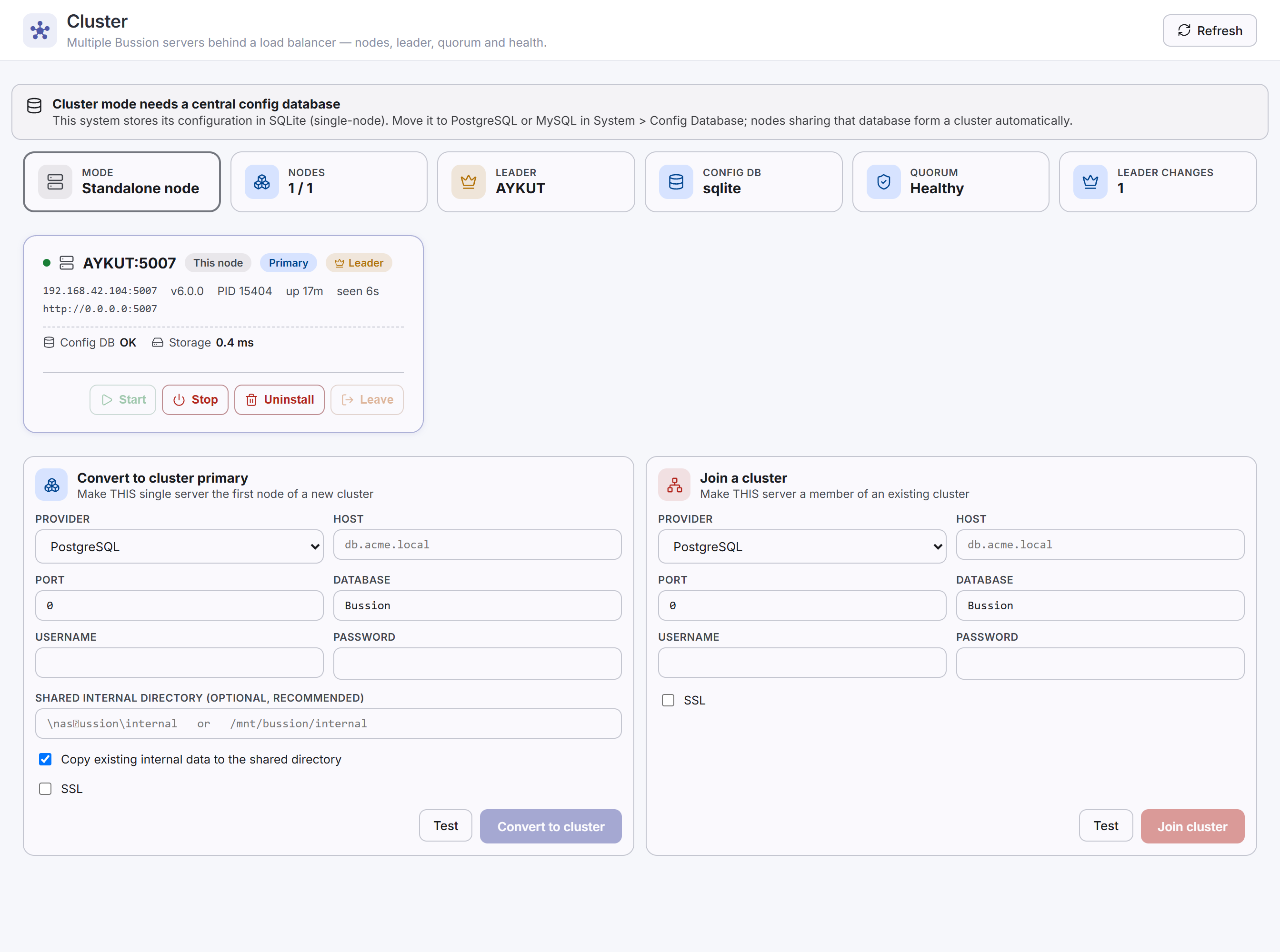Screen dimensions: 1280x952
Task: Click the cubes icon in Convert to cluster primary
Action: click(52, 485)
